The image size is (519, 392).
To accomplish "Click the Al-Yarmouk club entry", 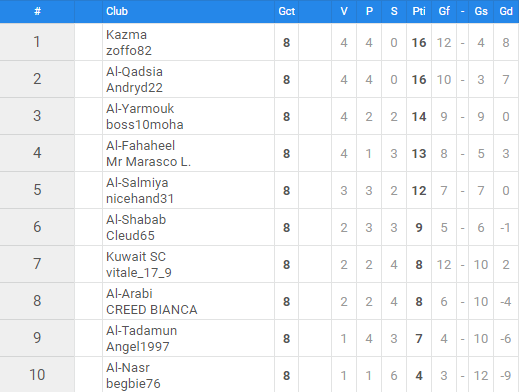I will coord(140,109).
